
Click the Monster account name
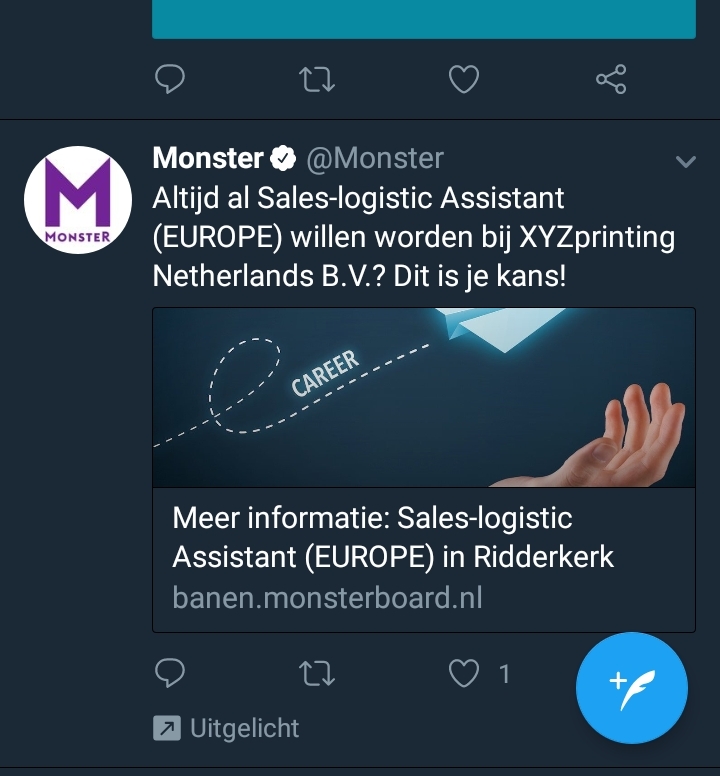(x=208, y=158)
